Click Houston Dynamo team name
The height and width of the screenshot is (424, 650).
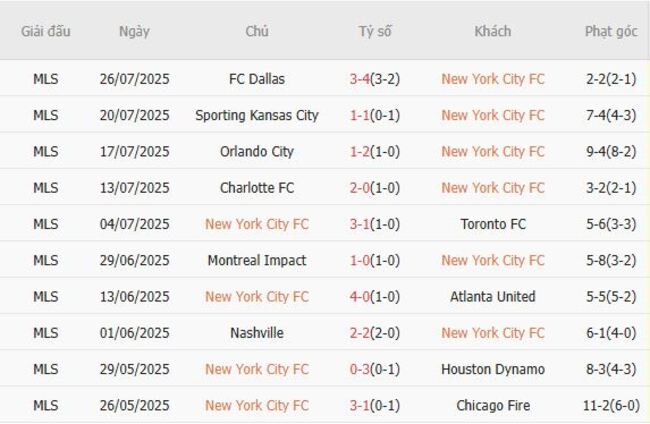tap(493, 369)
